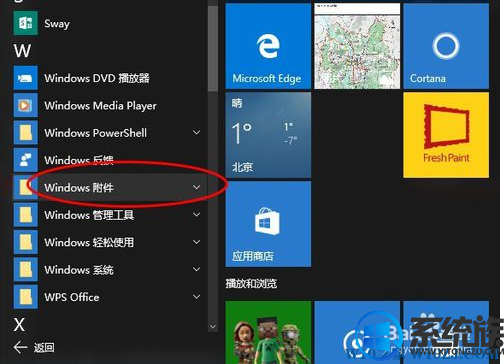Click the 播放和浏览 group heading
Screen dimensions: 504x364
[x=251, y=284]
